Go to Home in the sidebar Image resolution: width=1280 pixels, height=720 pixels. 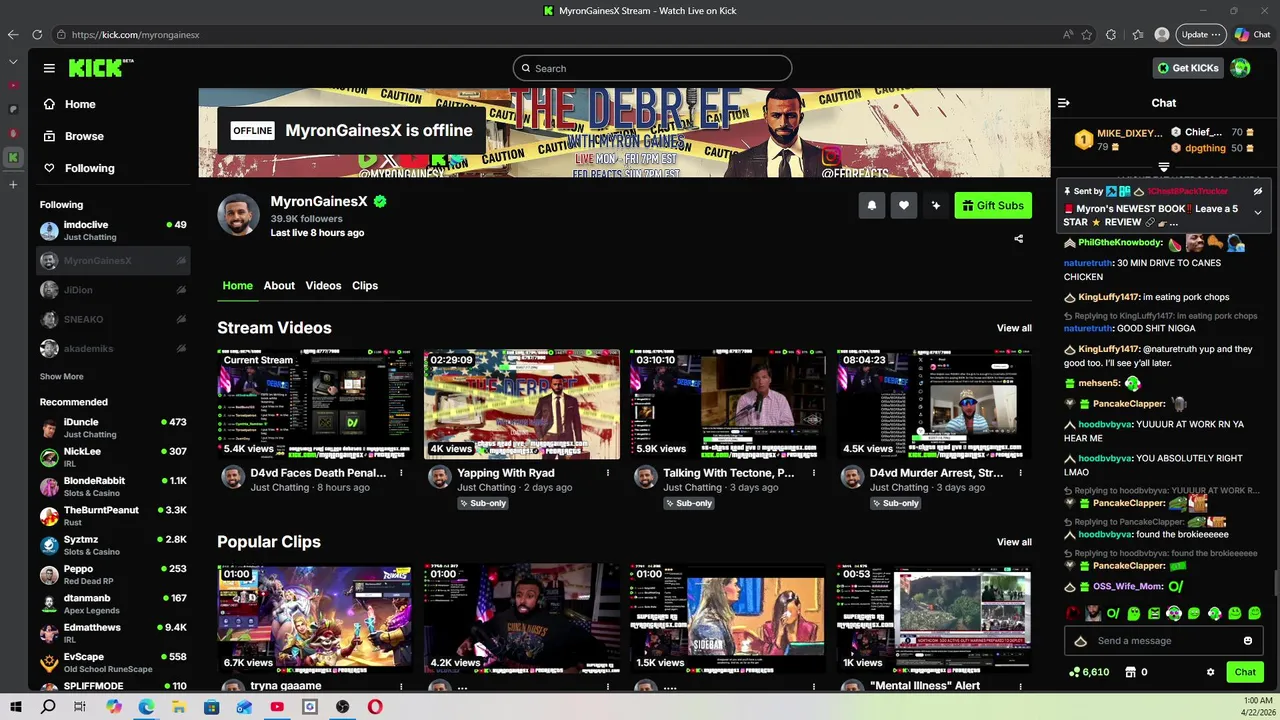tap(80, 104)
